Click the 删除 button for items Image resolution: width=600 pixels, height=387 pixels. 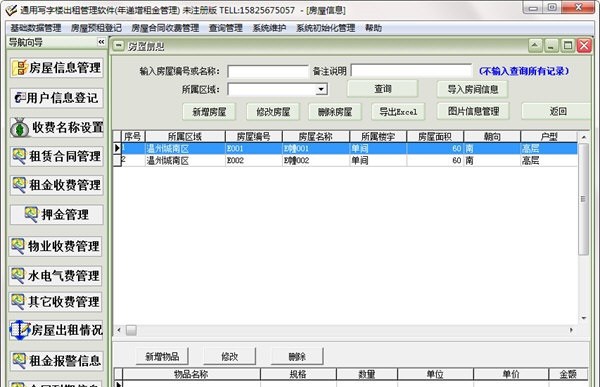tap(297, 356)
